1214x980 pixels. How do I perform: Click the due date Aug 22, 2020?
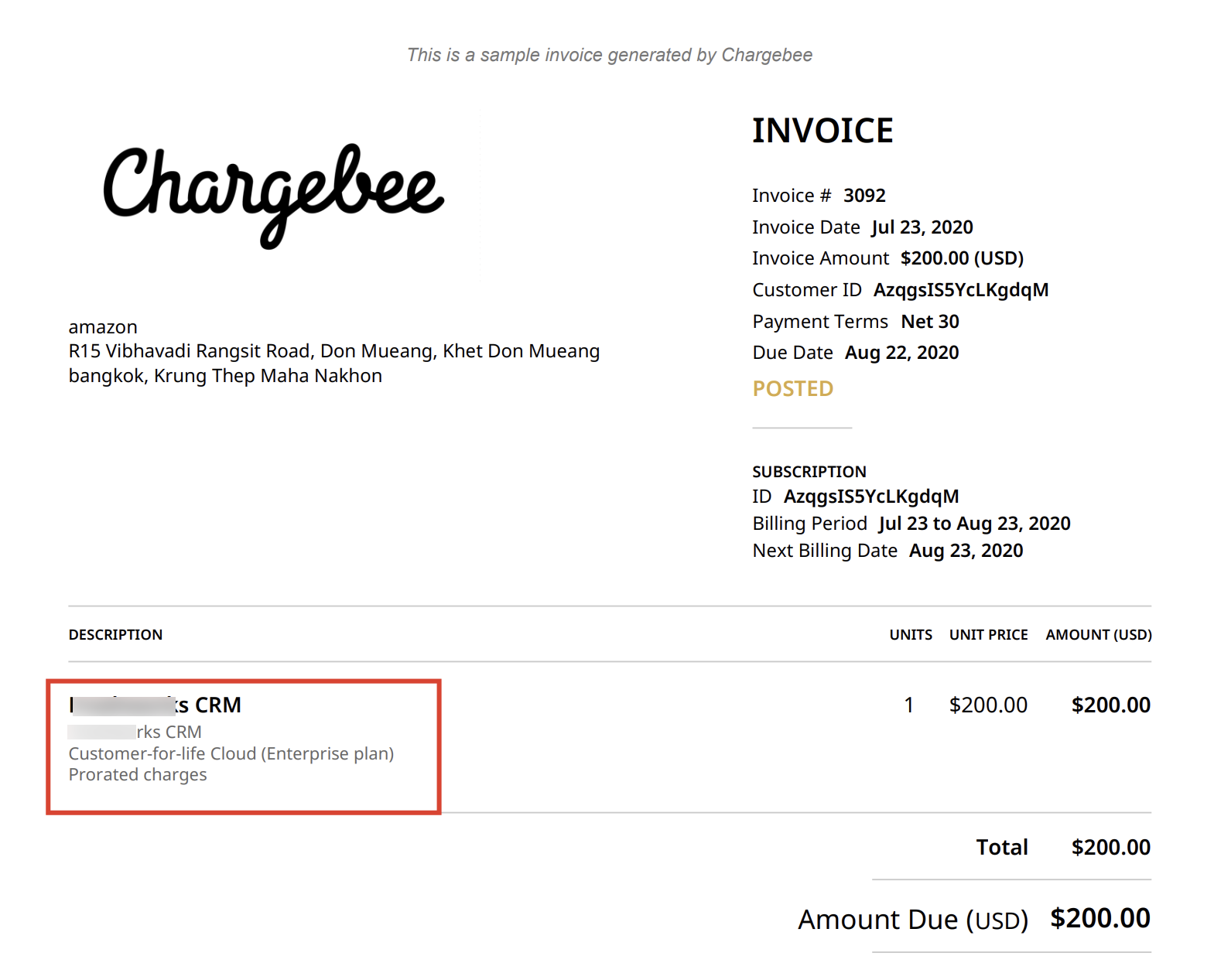pos(901,353)
